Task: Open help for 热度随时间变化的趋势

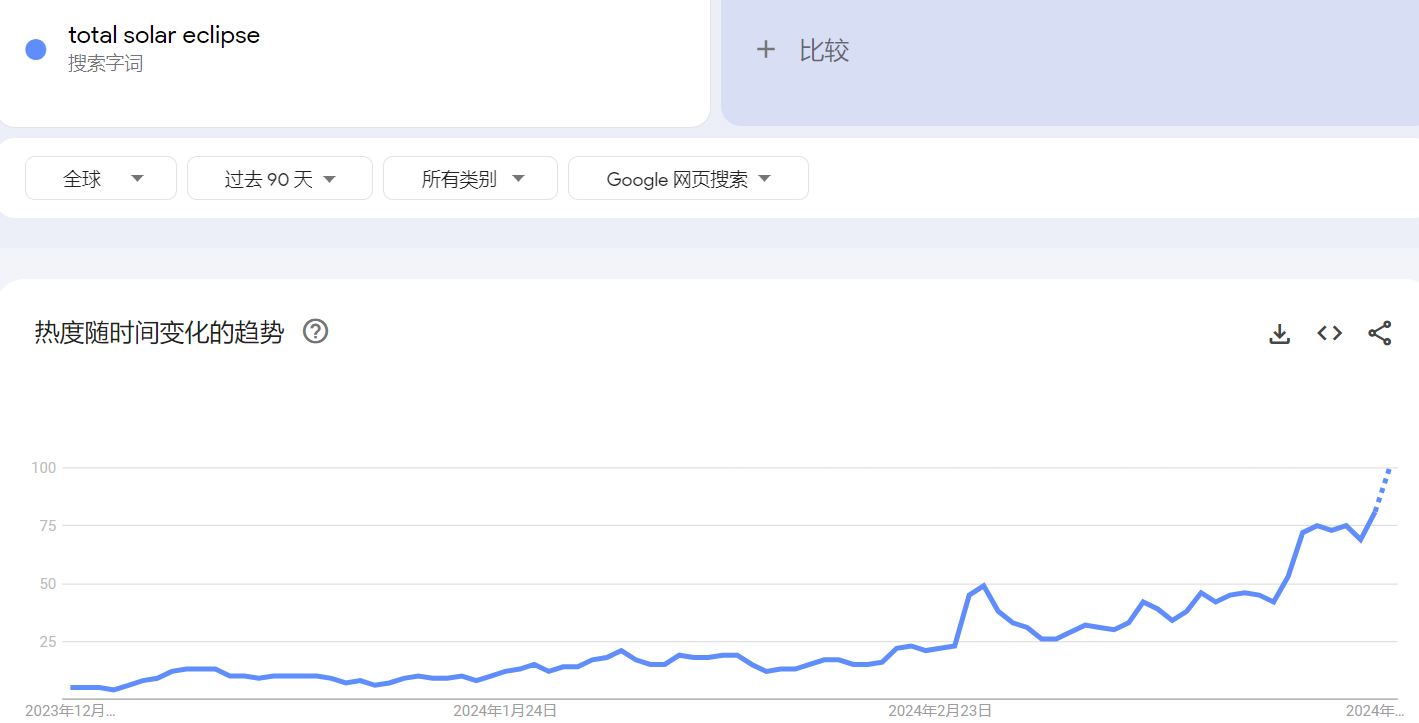Action: coord(315,331)
